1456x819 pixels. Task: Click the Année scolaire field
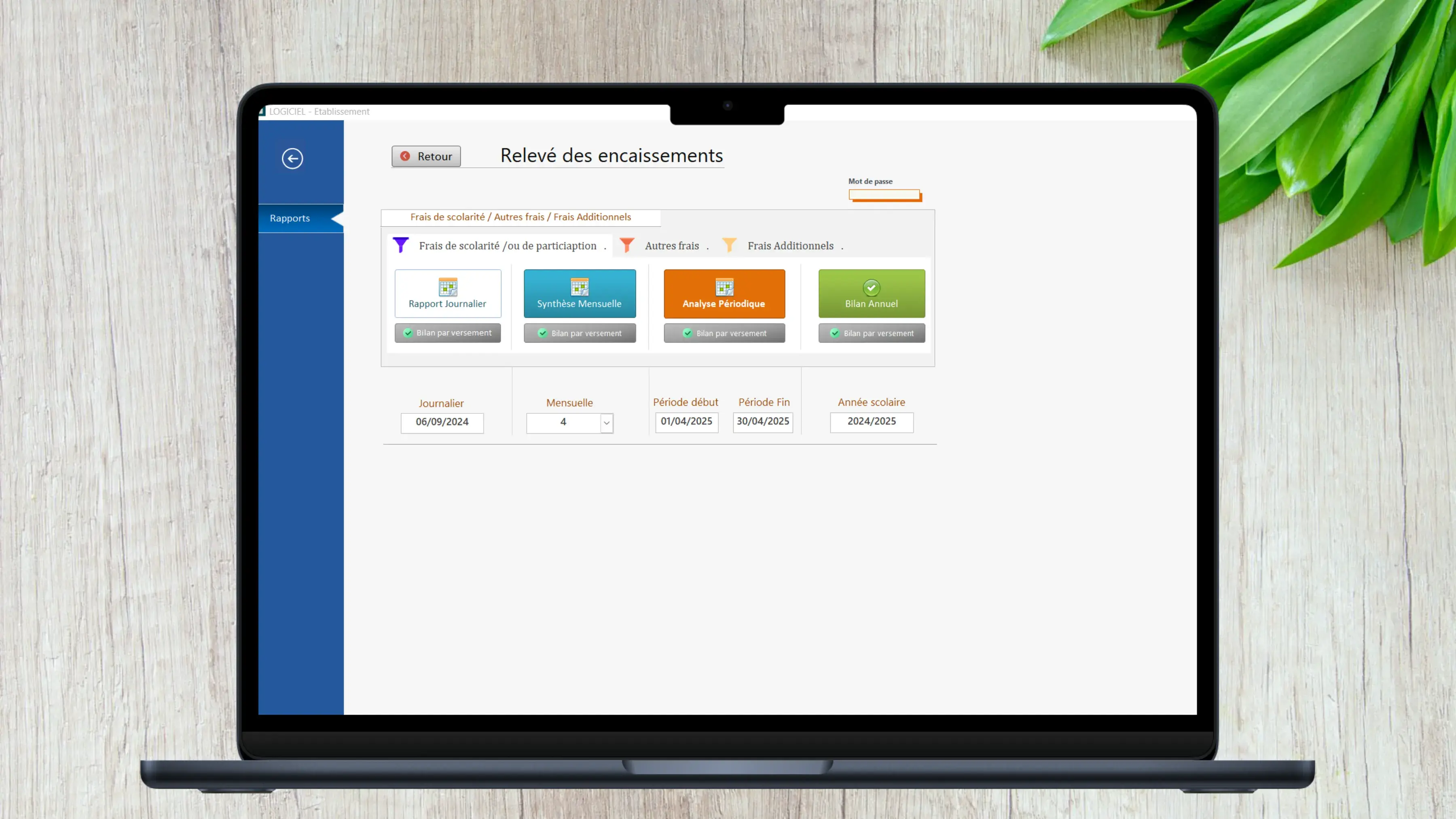(x=871, y=422)
